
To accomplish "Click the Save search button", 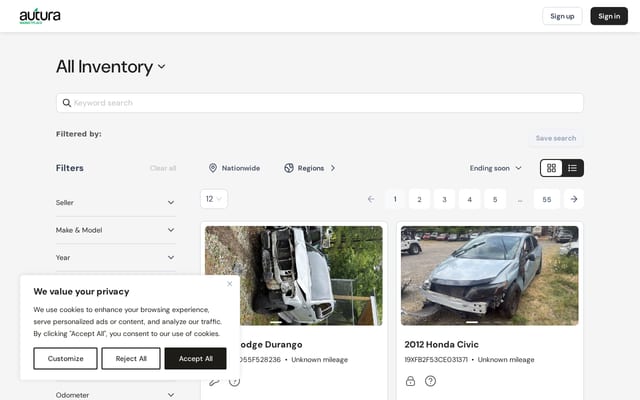I will point(556,138).
